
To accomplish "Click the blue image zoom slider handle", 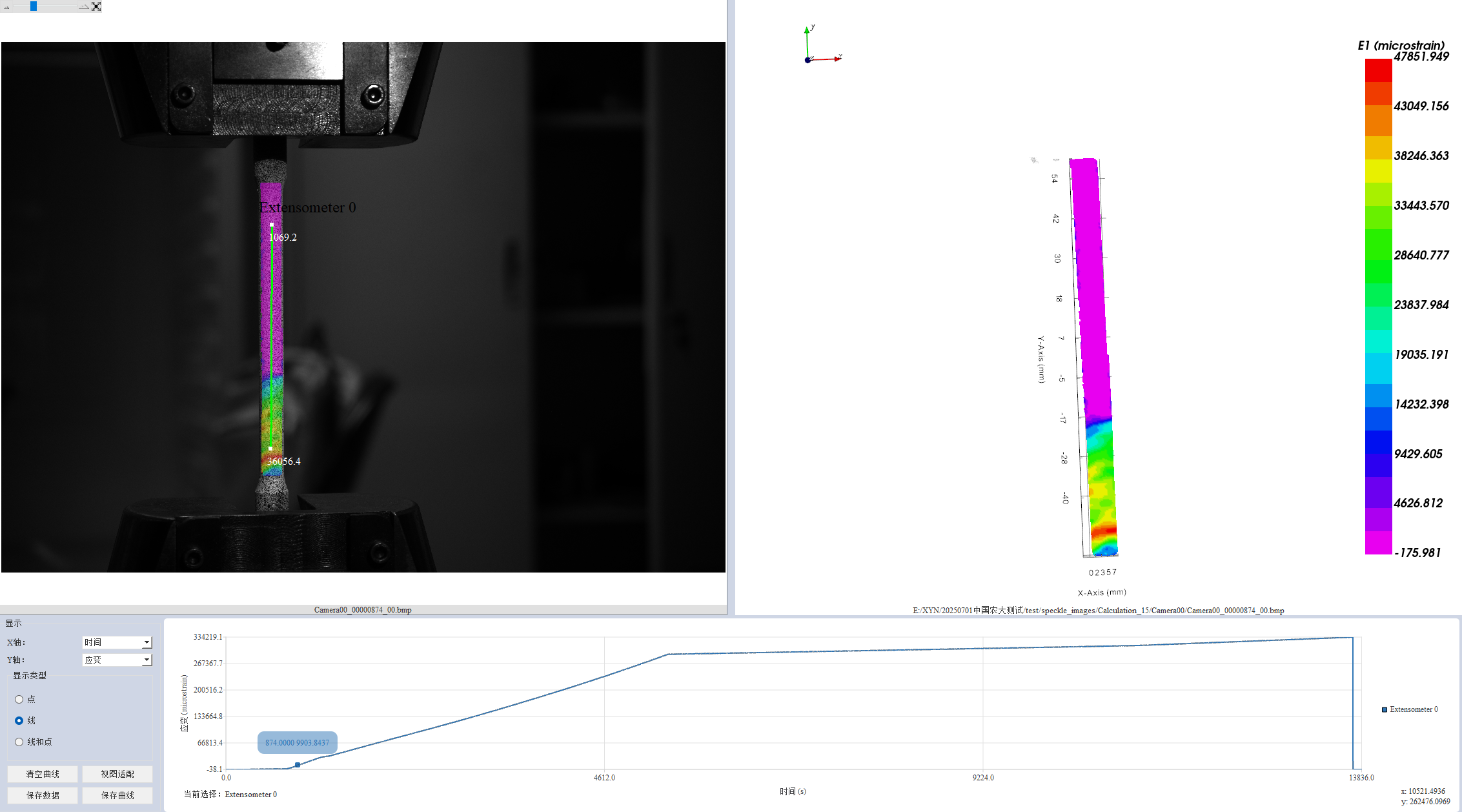I will click(34, 6).
